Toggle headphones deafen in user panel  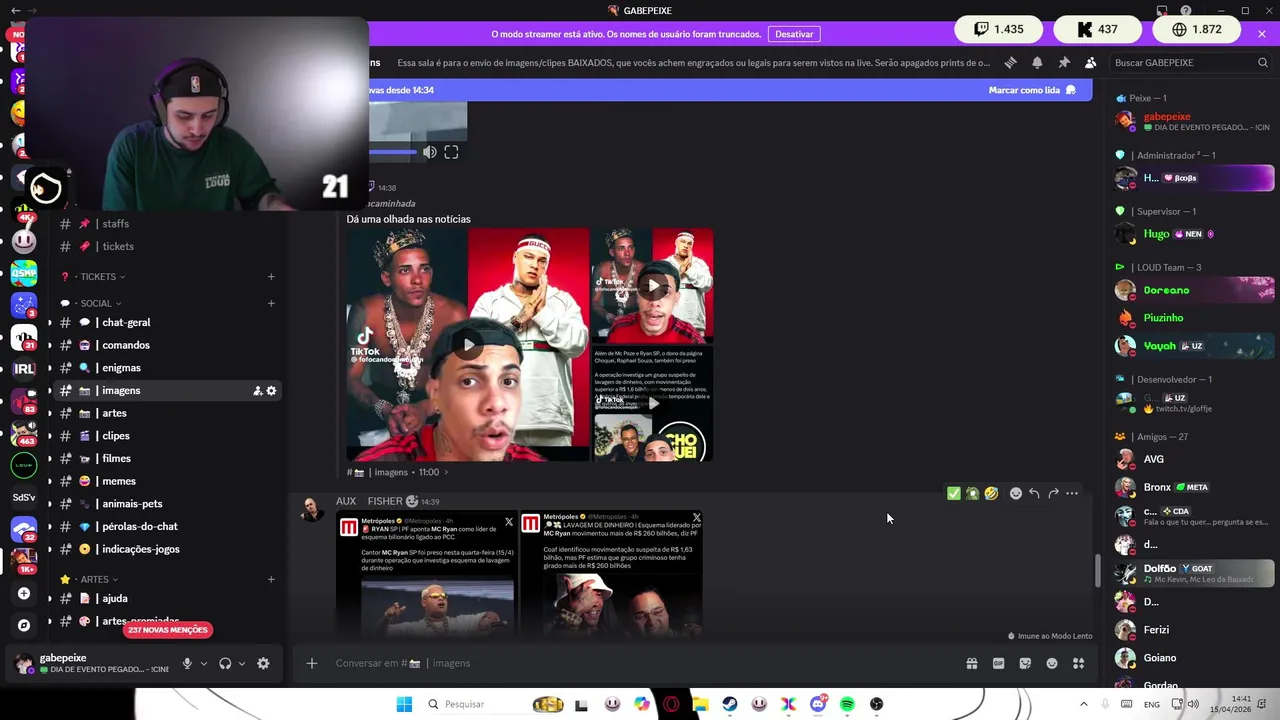(225, 663)
